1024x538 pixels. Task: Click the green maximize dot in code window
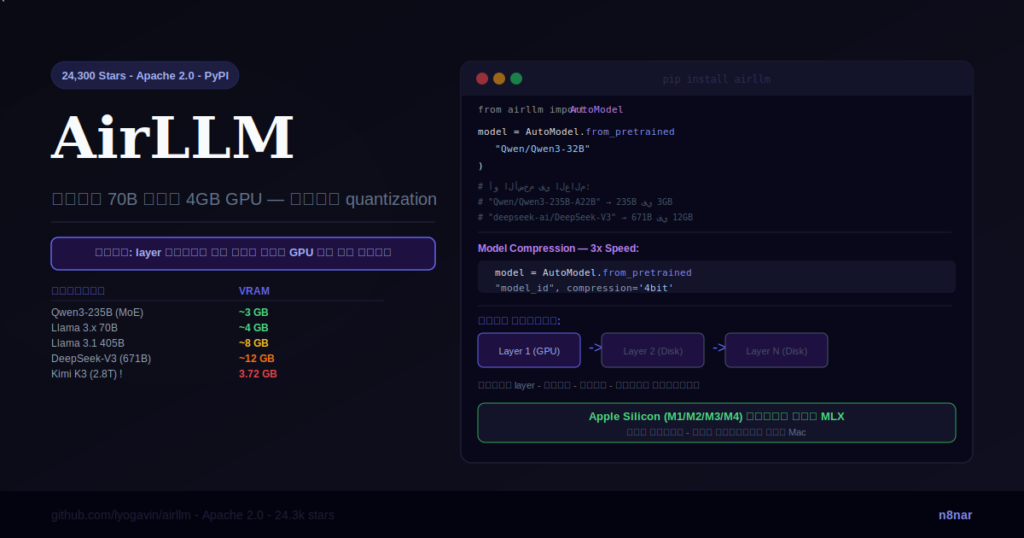pos(516,79)
